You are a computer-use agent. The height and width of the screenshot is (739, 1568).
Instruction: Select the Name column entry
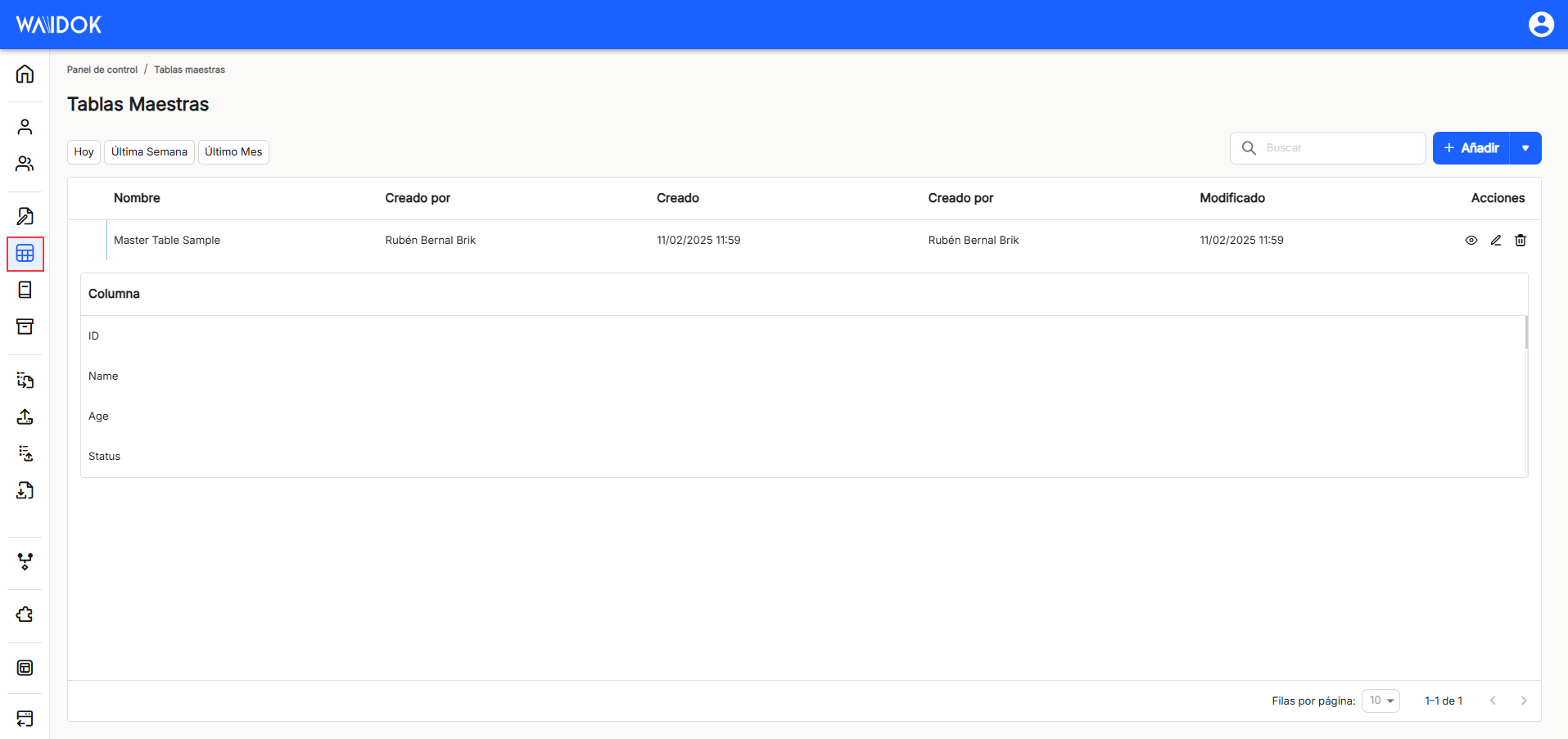coord(103,376)
